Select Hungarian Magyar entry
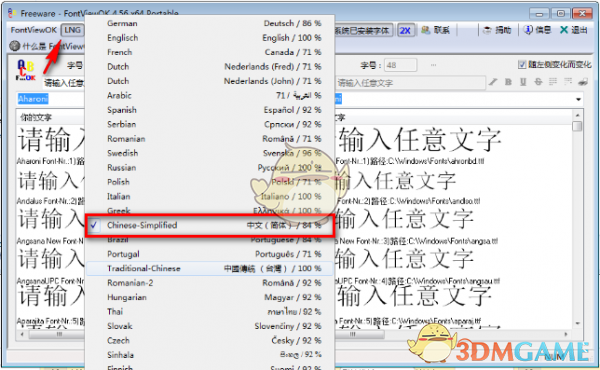Screen dimensions: 600x370 coord(210,297)
